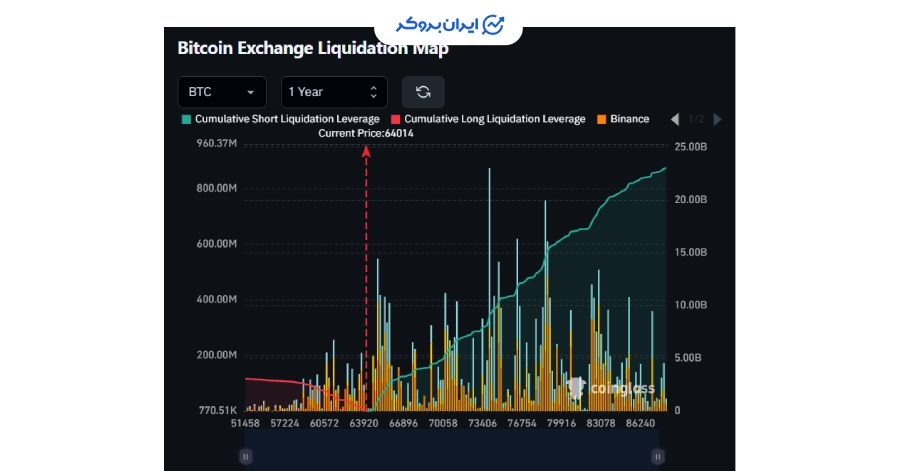Click the Iran Broker logo icon
Screen dimensions: 900x471
(x=493, y=25)
